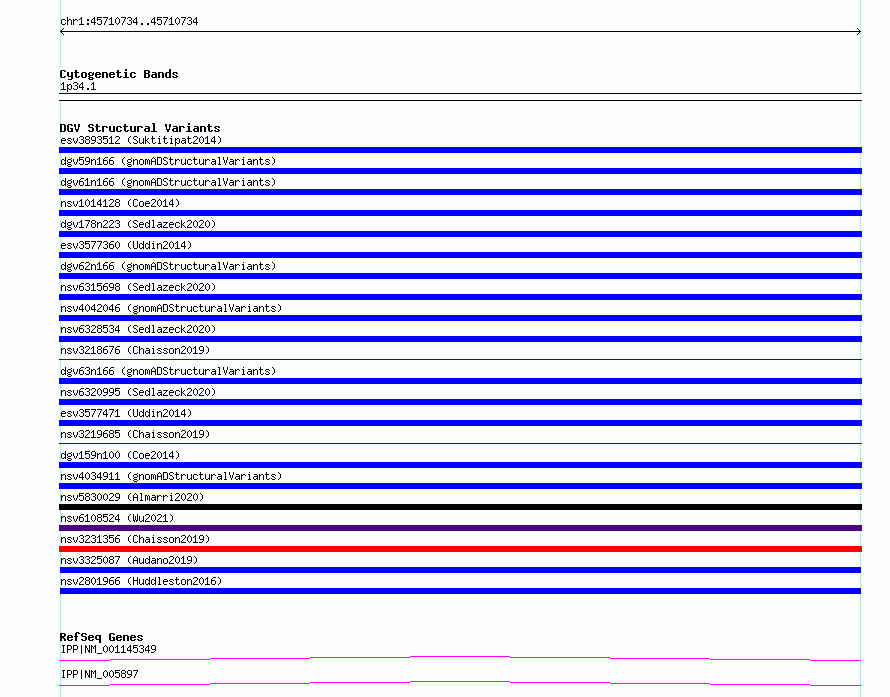
Task: Select the nsv5830029 (Almarri2020) label
Action: coord(132,497)
